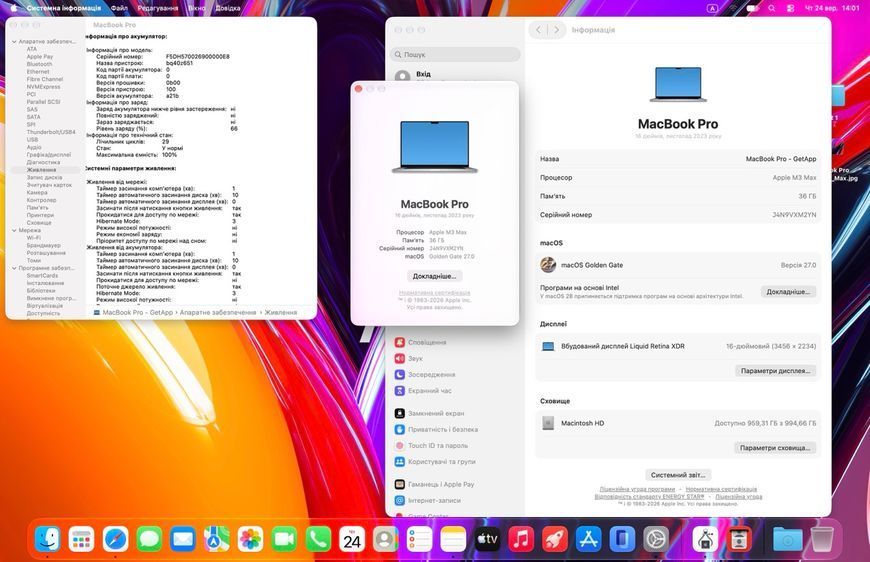This screenshot has width=870, height=562.
Task: Select Bluetooth in System Information sidebar
Action: coord(39,64)
